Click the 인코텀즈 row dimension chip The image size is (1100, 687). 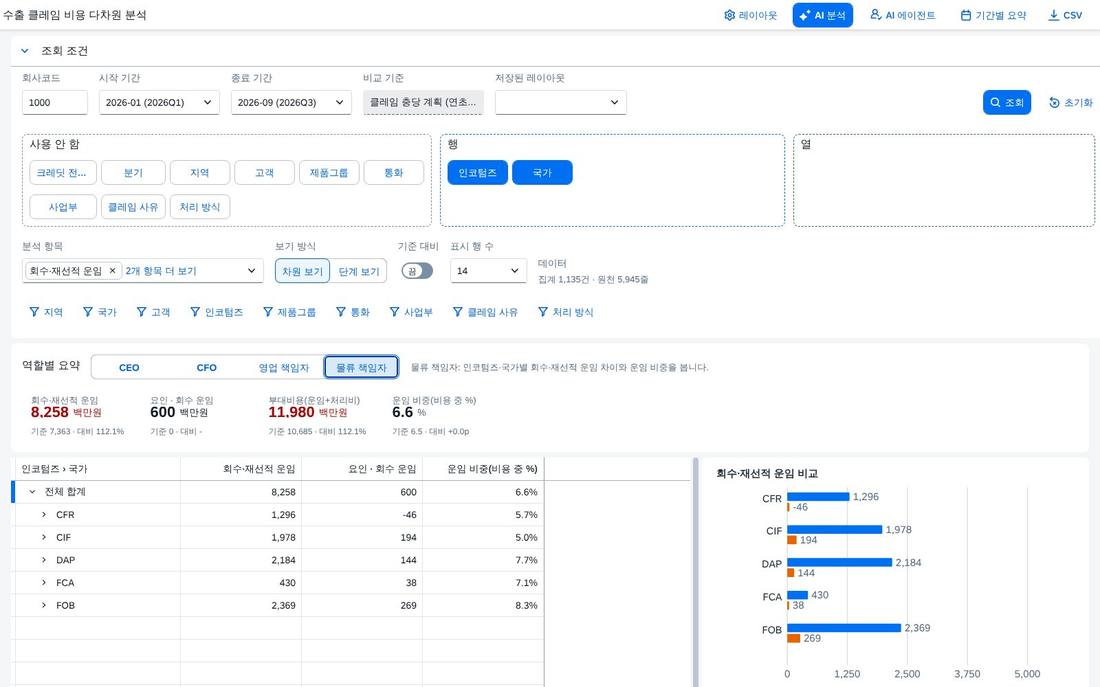(x=477, y=173)
